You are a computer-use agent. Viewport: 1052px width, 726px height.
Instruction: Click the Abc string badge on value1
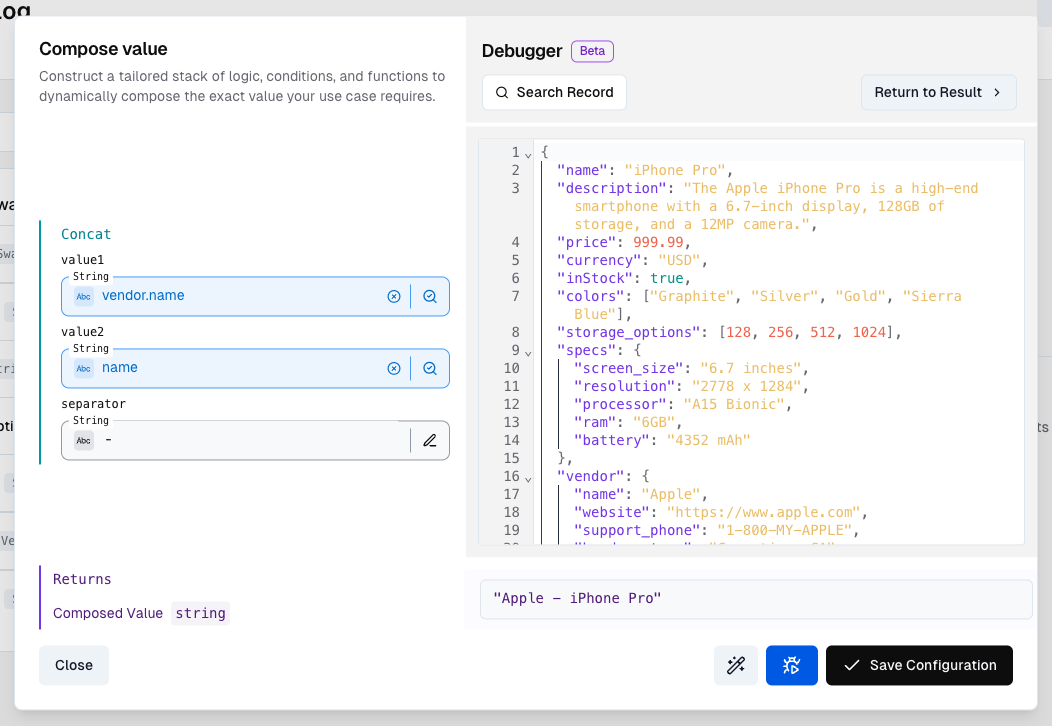pyautogui.click(x=83, y=296)
